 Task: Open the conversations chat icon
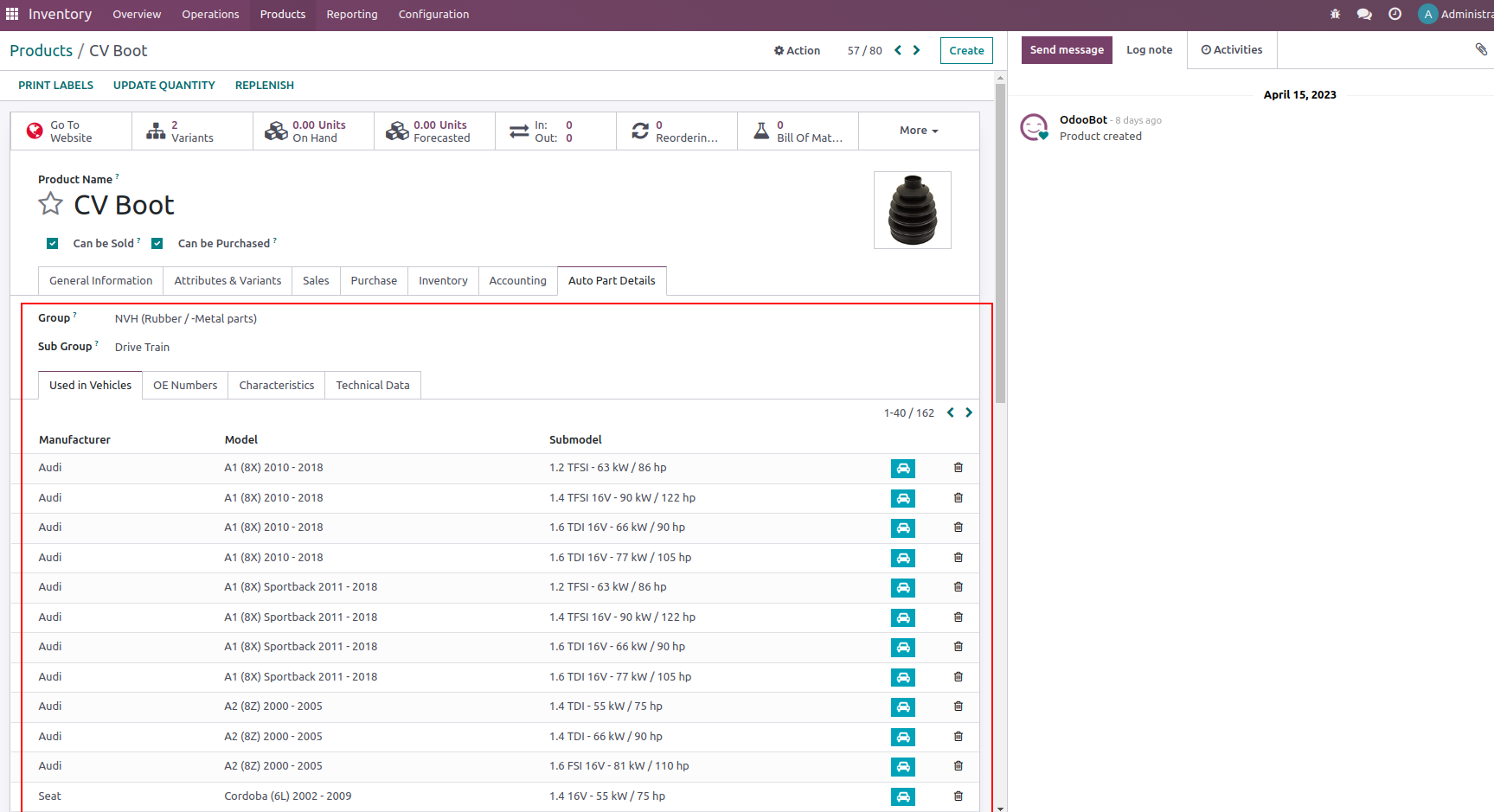(1364, 15)
